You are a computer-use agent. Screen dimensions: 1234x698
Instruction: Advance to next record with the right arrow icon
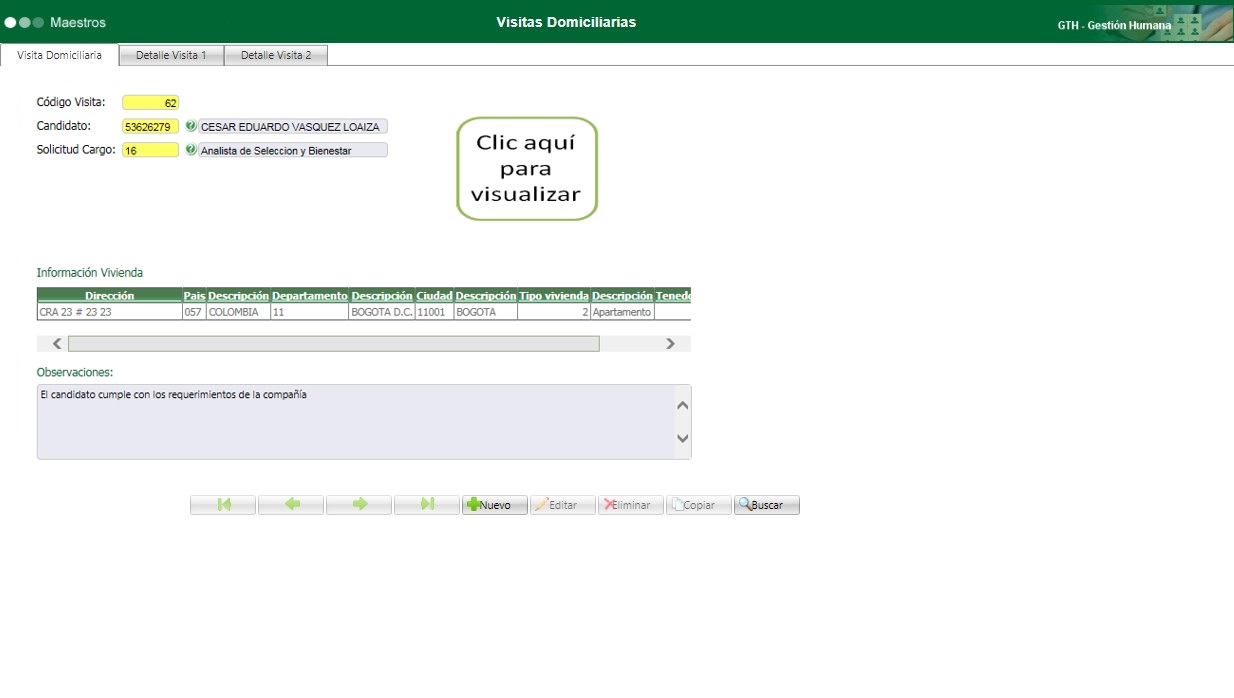click(358, 504)
